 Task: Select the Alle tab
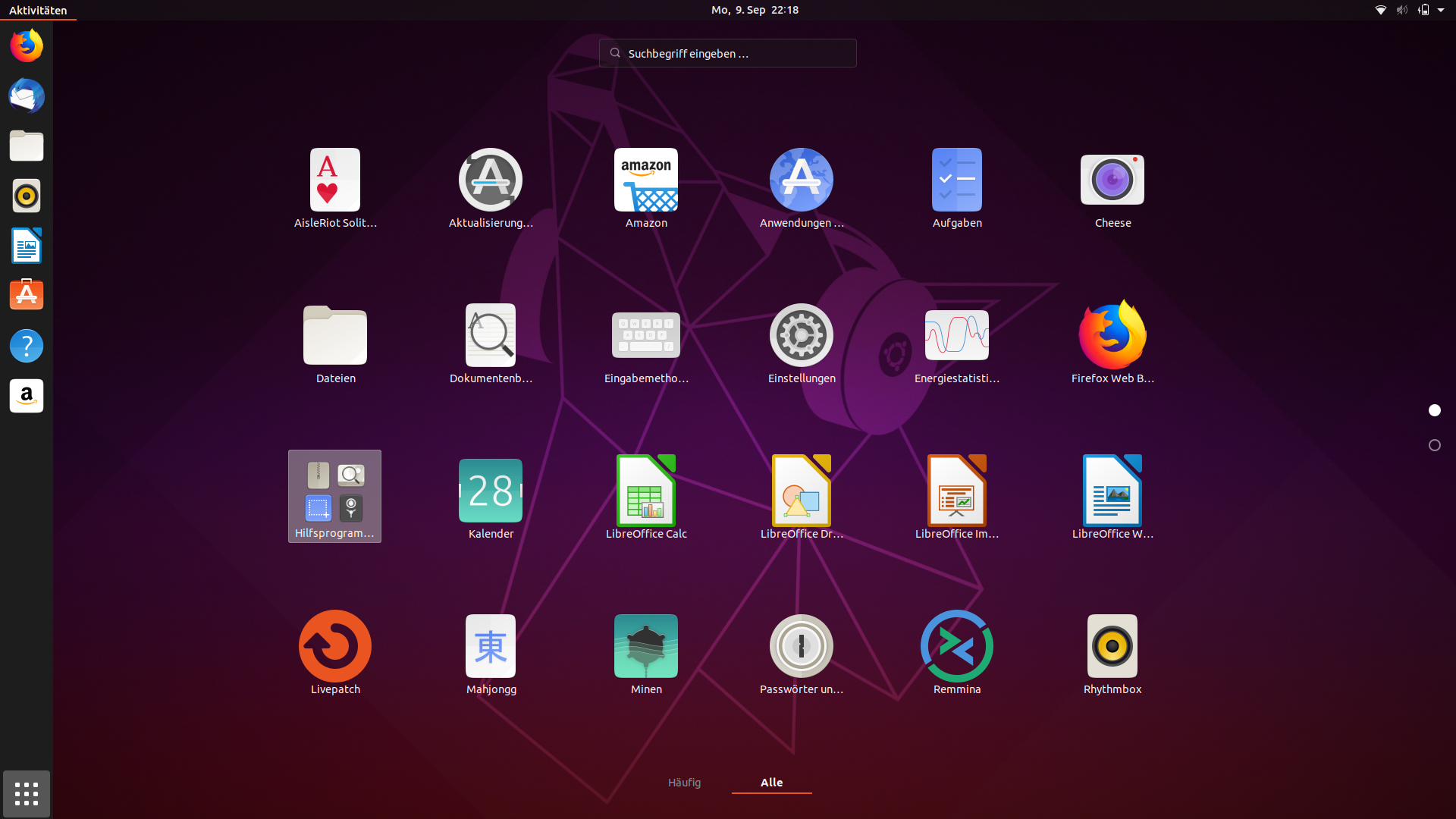pos(771,783)
